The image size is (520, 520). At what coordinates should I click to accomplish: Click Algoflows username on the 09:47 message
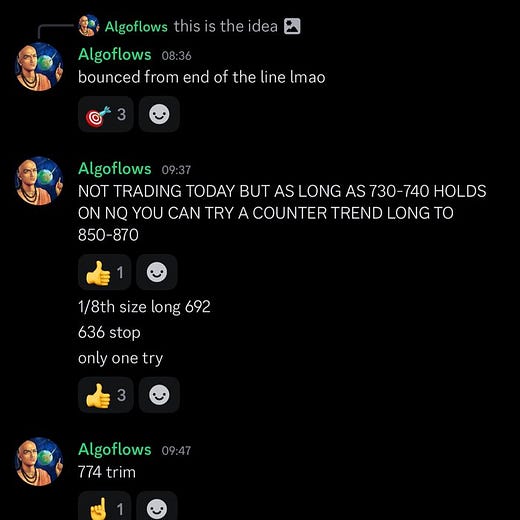[x=115, y=449]
